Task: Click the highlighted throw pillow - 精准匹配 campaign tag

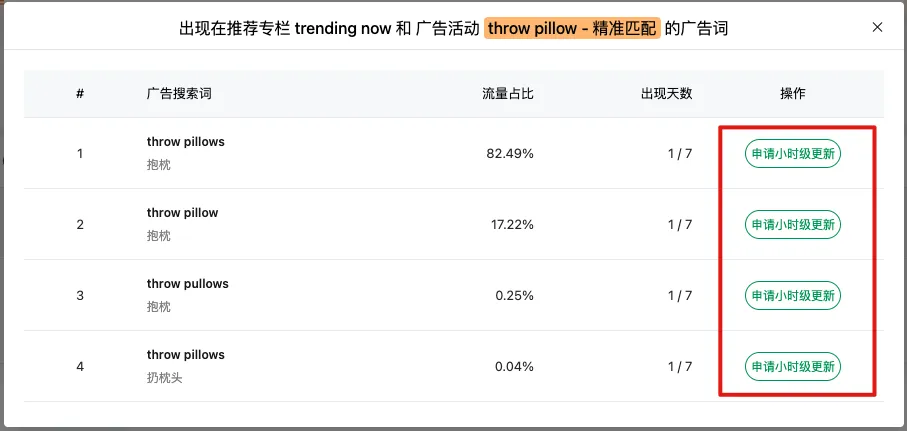Action: point(572,28)
